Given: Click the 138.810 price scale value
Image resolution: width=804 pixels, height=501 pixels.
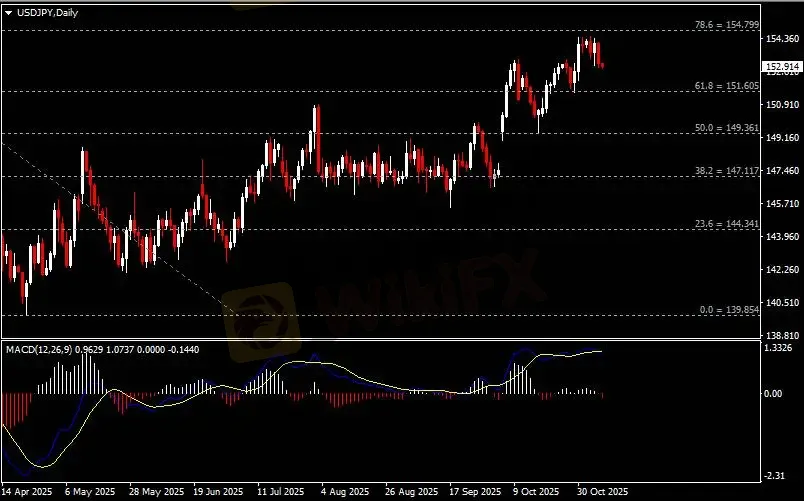Looking at the screenshot, I should pyautogui.click(x=782, y=335).
